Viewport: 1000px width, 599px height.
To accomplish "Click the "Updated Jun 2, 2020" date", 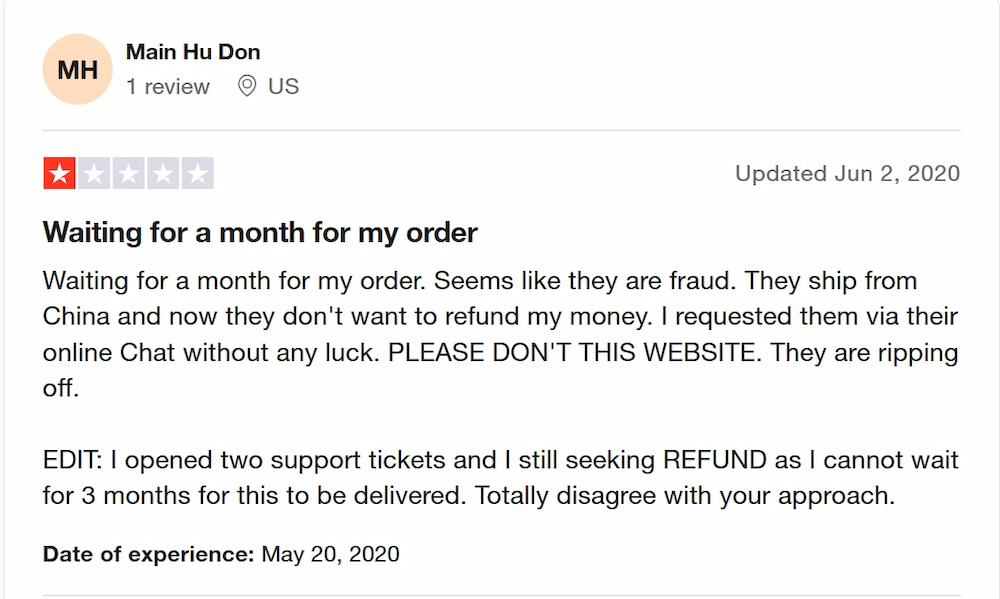I will (x=847, y=174).
